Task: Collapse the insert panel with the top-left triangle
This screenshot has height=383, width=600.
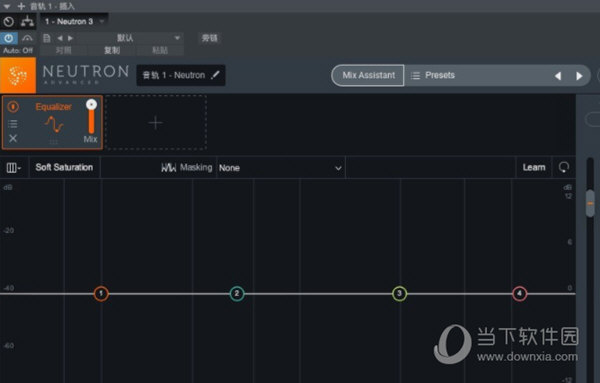Action: 7,6
